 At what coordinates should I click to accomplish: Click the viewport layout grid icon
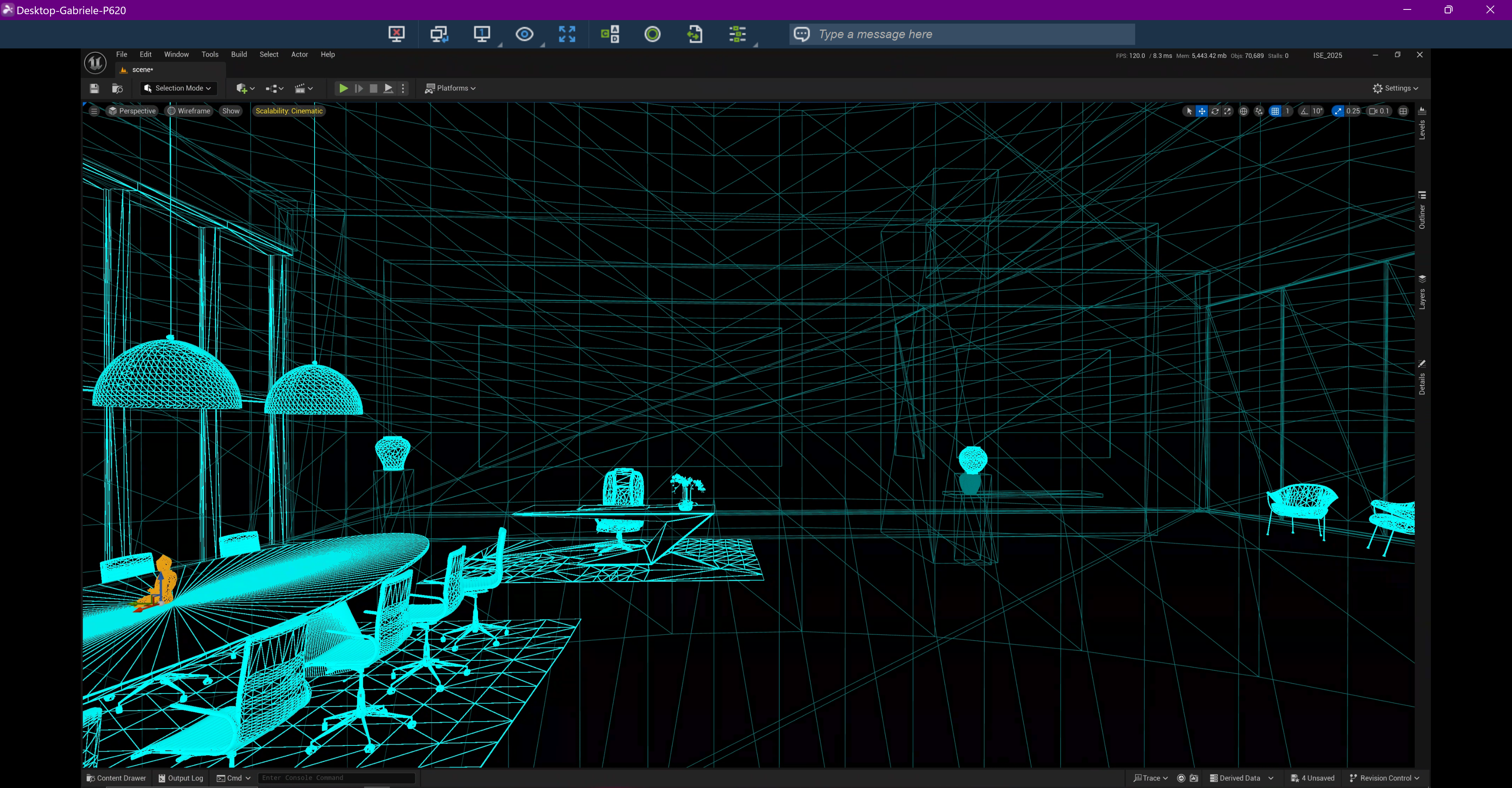pos(1403,111)
